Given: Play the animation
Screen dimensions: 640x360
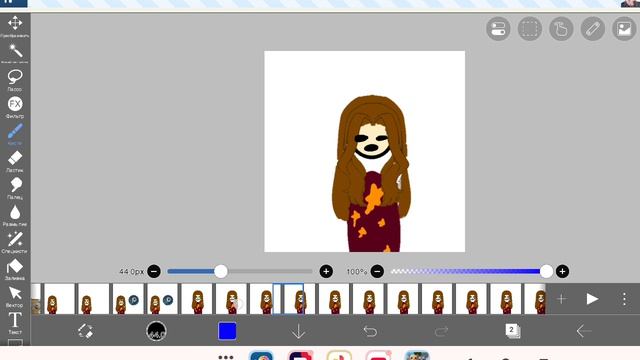Looking at the screenshot, I should point(592,299).
